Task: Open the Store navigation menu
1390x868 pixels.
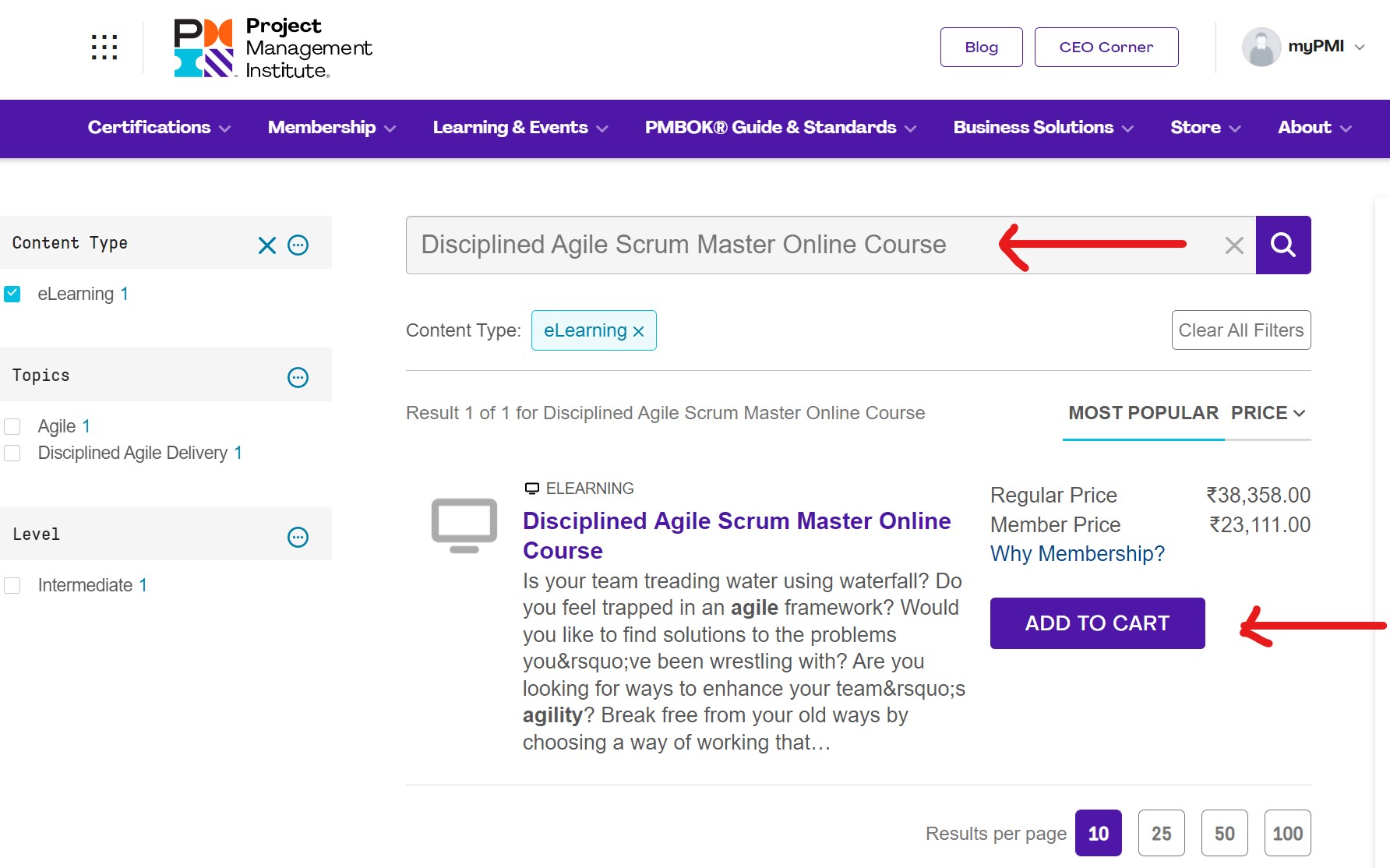Action: point(1205,128)
